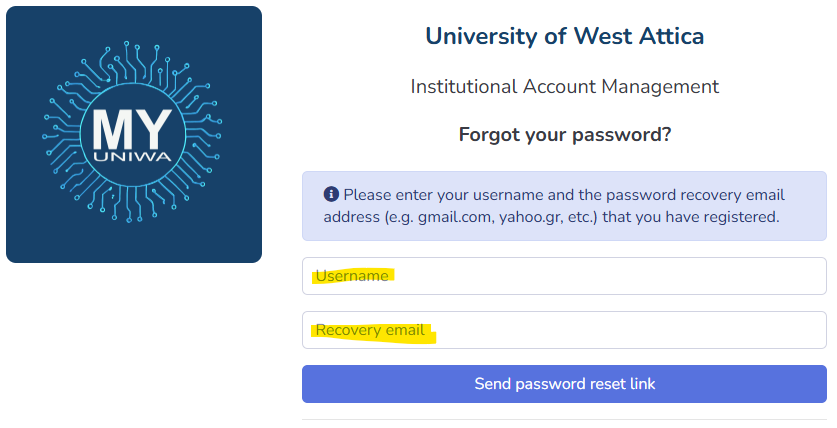Screen dimensions: 837x428
Task: Click the divider line below the button
Action: pyautogui.click(x=564, y=419)
